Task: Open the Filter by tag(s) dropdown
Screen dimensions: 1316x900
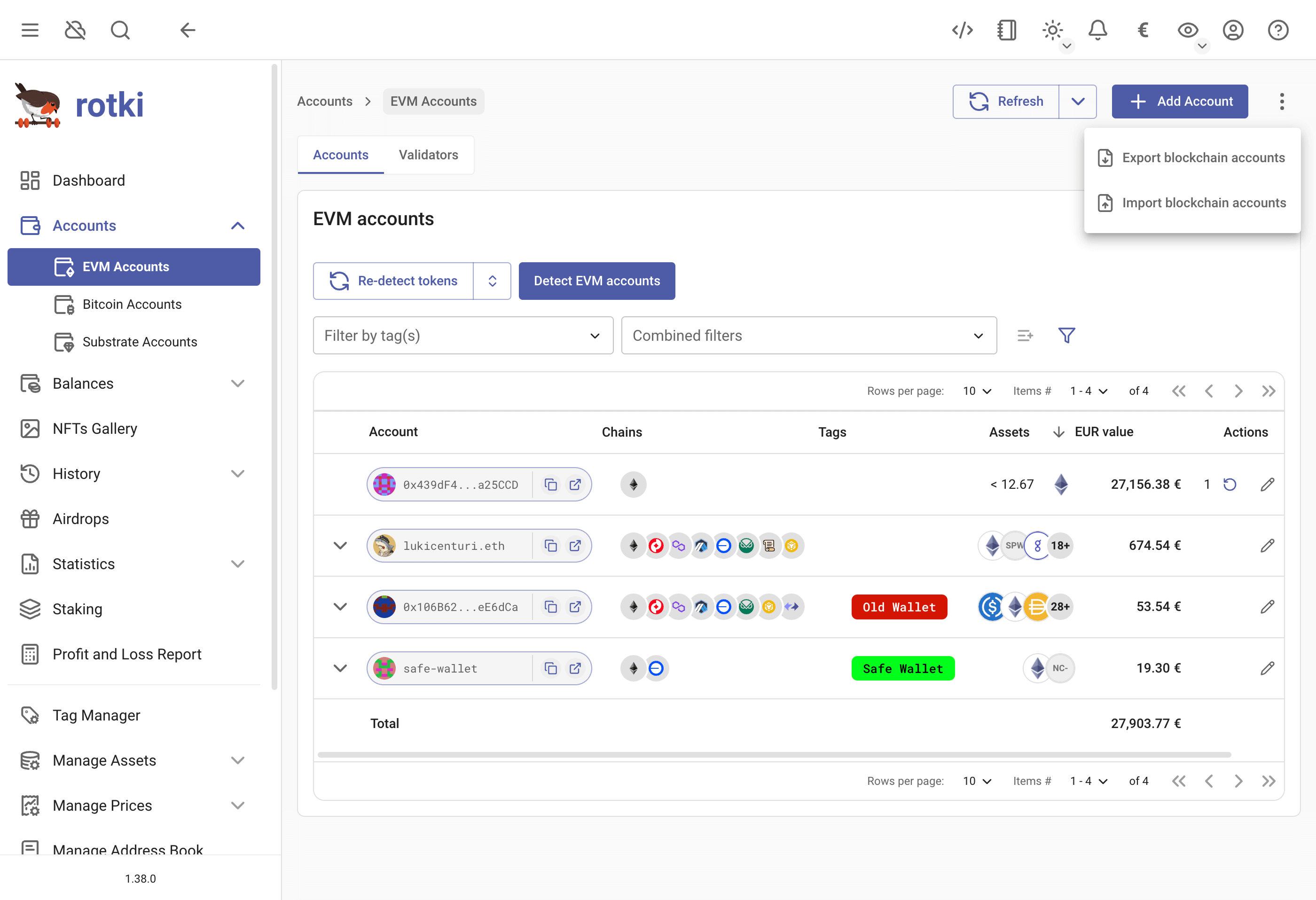Action: 462,335
